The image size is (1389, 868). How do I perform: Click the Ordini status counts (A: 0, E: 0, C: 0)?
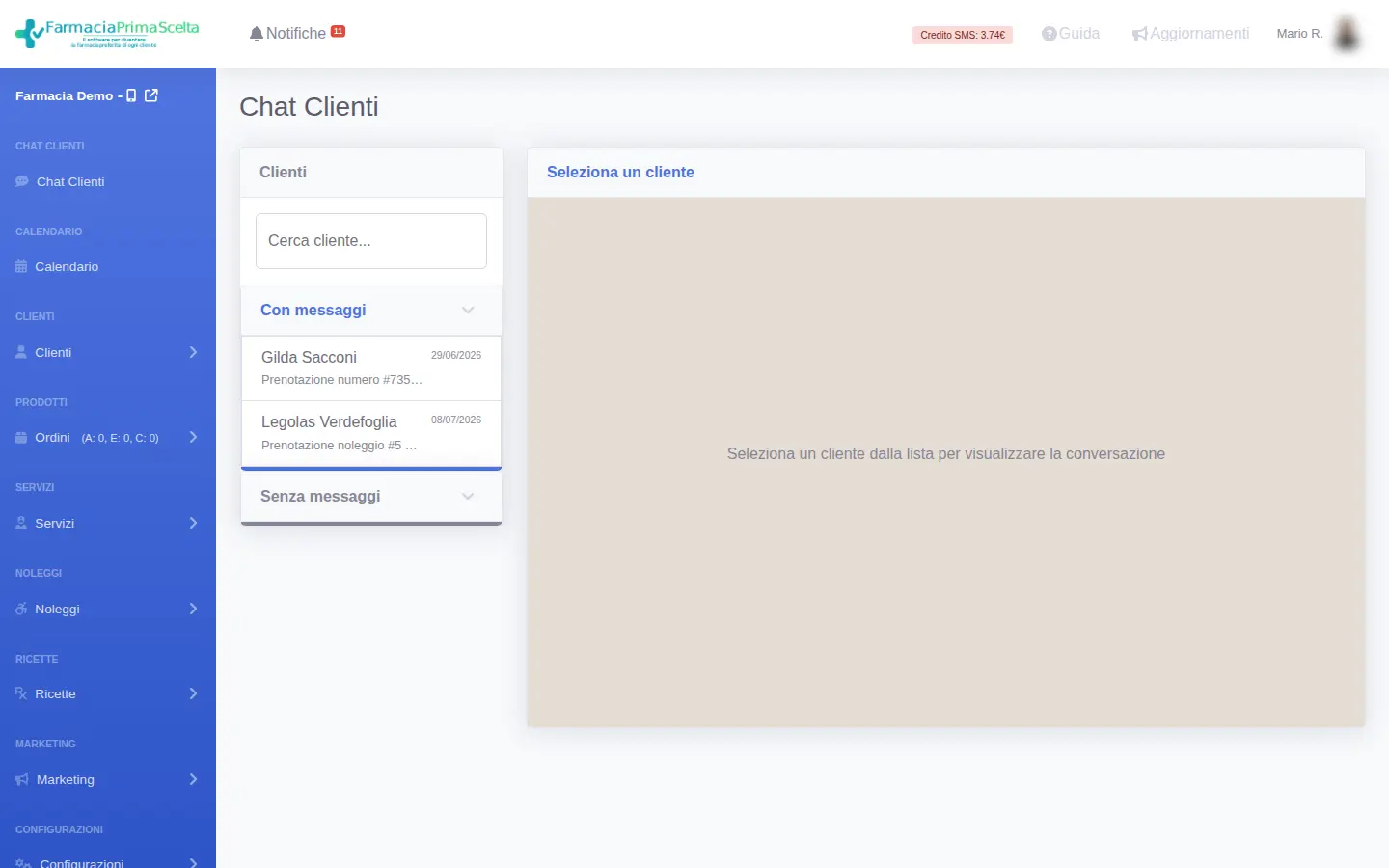(x=121, y=438)
